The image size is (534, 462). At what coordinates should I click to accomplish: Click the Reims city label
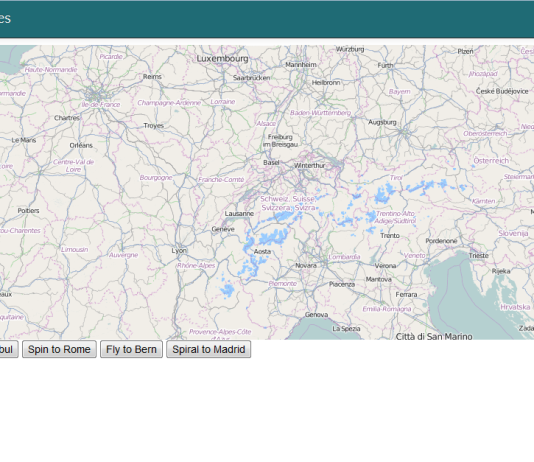click(x=152, y=77)
